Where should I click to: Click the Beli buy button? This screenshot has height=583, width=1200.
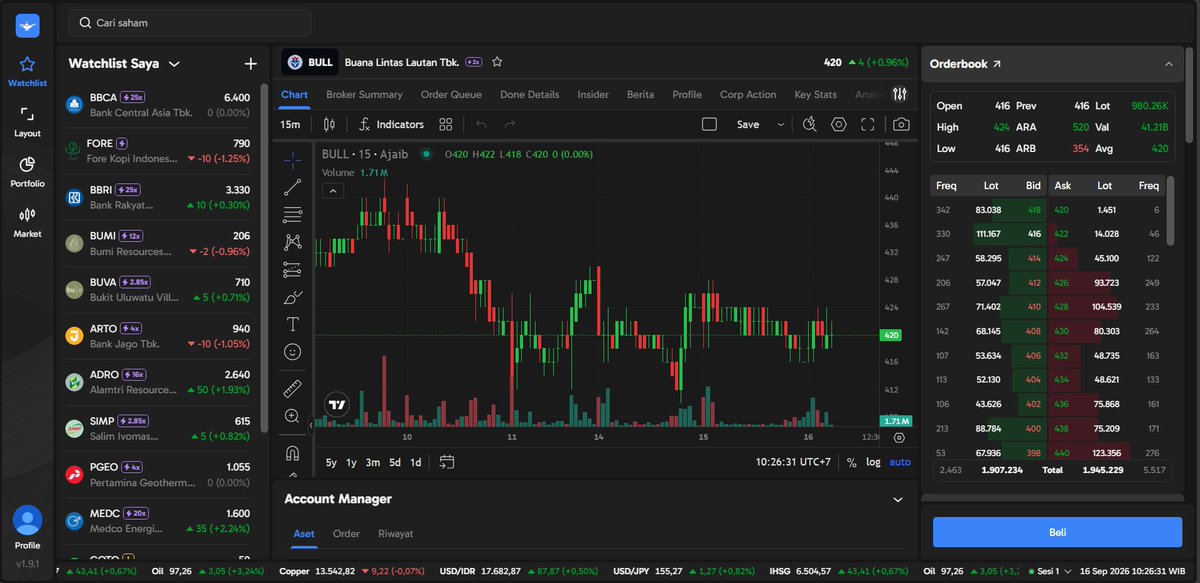coord(1057,532)
